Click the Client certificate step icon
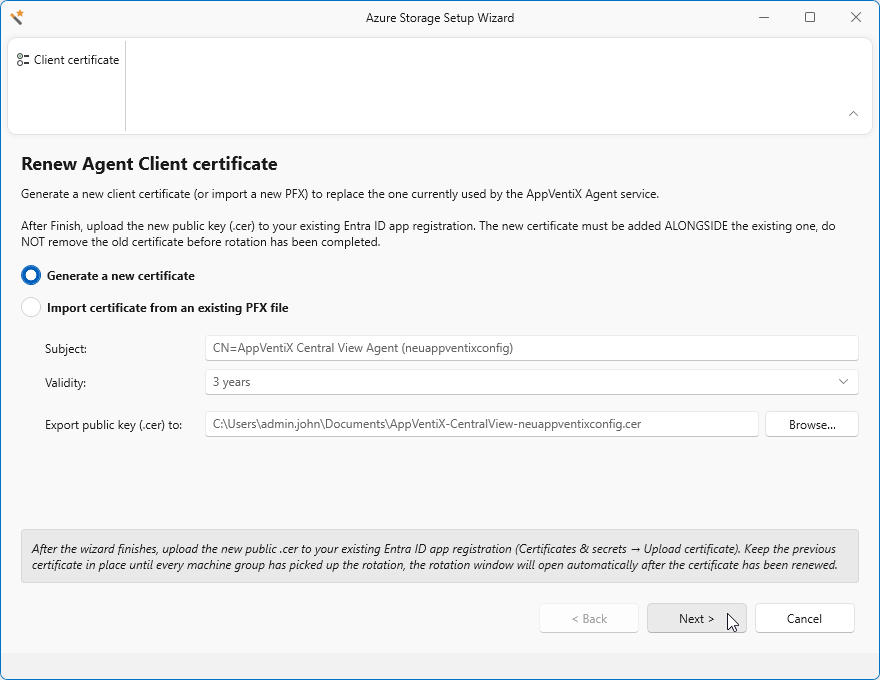Viewport: 880px width, 680px height. [x=23, y=60]
